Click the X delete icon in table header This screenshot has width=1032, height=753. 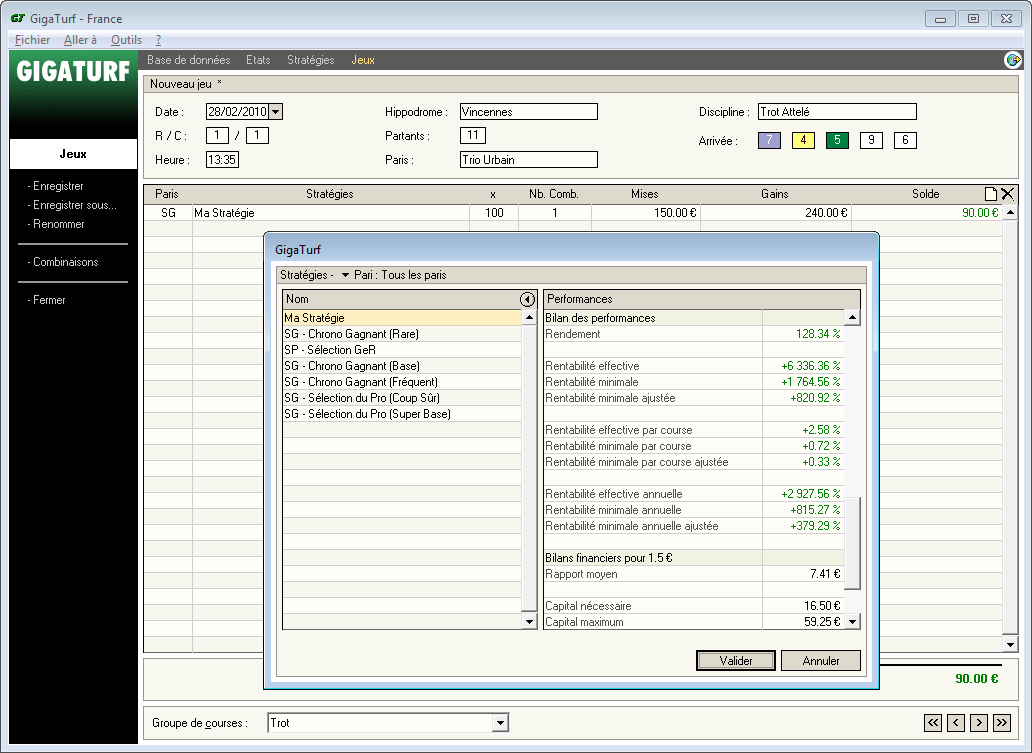(x=1008, y=194)
